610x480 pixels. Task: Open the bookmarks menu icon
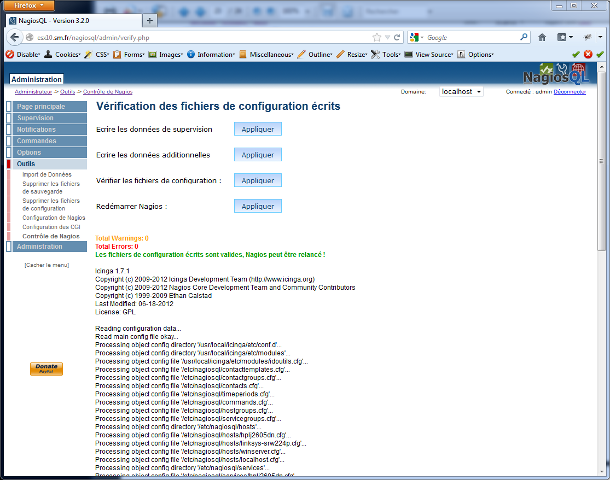coord(565,37)
